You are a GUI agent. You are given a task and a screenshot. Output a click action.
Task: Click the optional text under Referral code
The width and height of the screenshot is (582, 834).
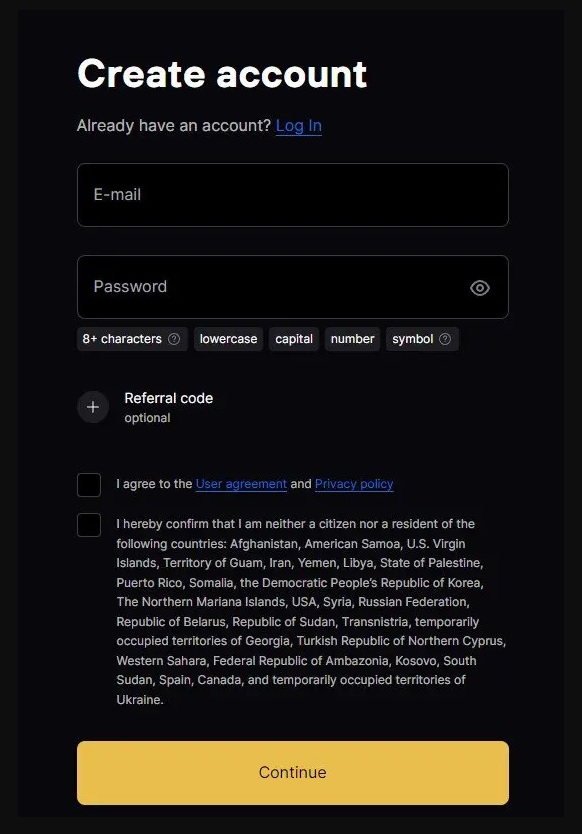click(147, 418)
